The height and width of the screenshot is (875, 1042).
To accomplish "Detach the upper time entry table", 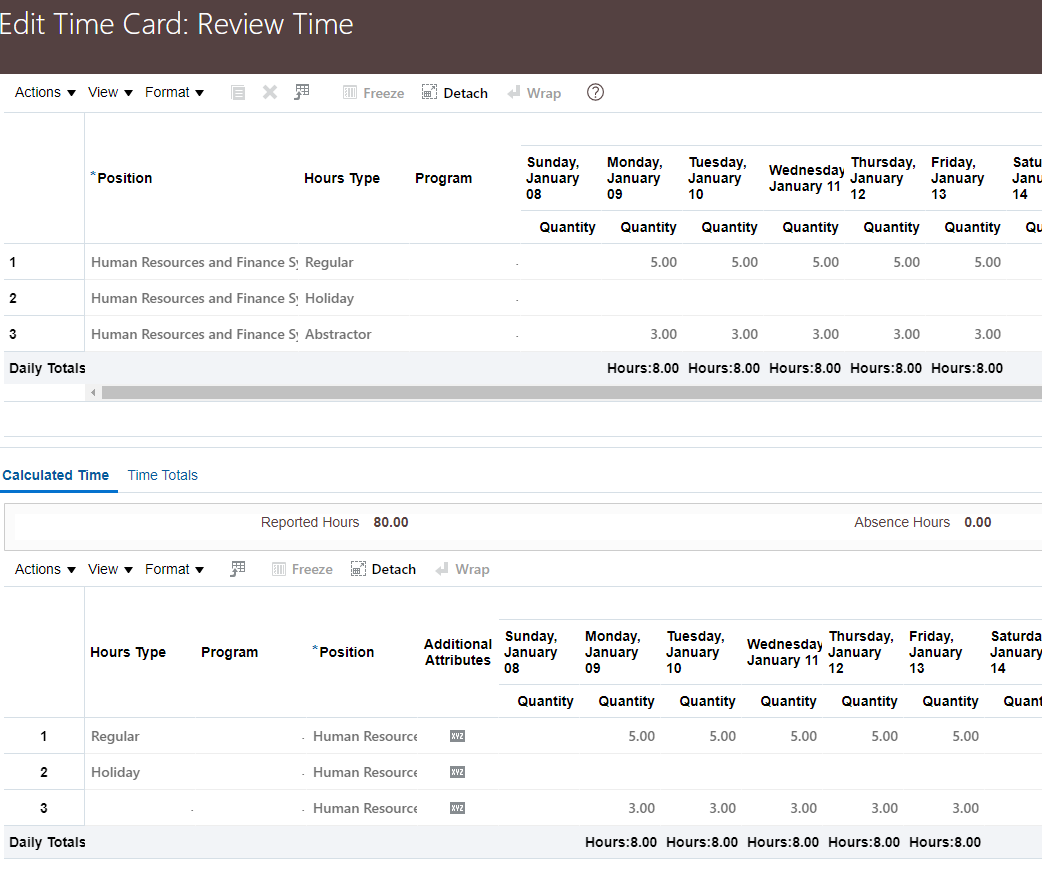I will click(454, 92).
